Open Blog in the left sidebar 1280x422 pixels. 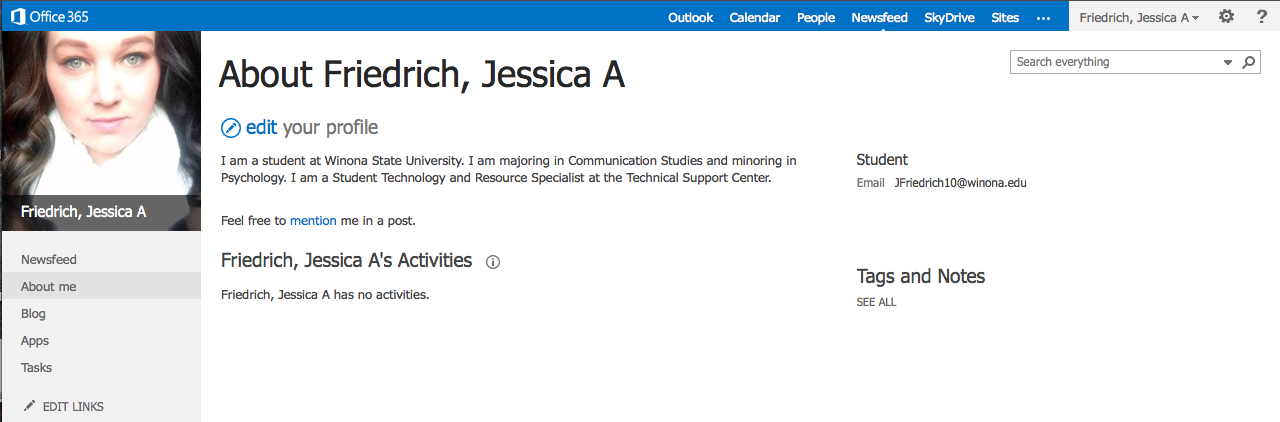pyautogui.click(x=34, y=314)
